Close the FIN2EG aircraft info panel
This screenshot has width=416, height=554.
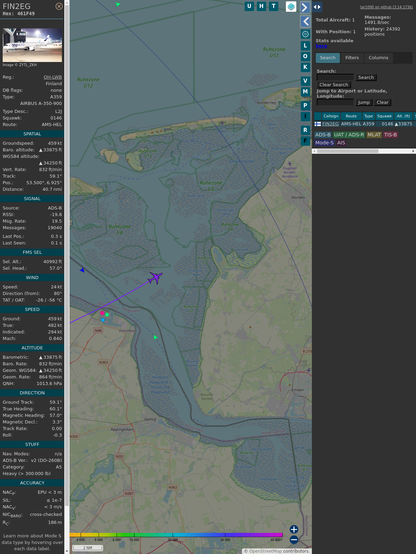59,6
